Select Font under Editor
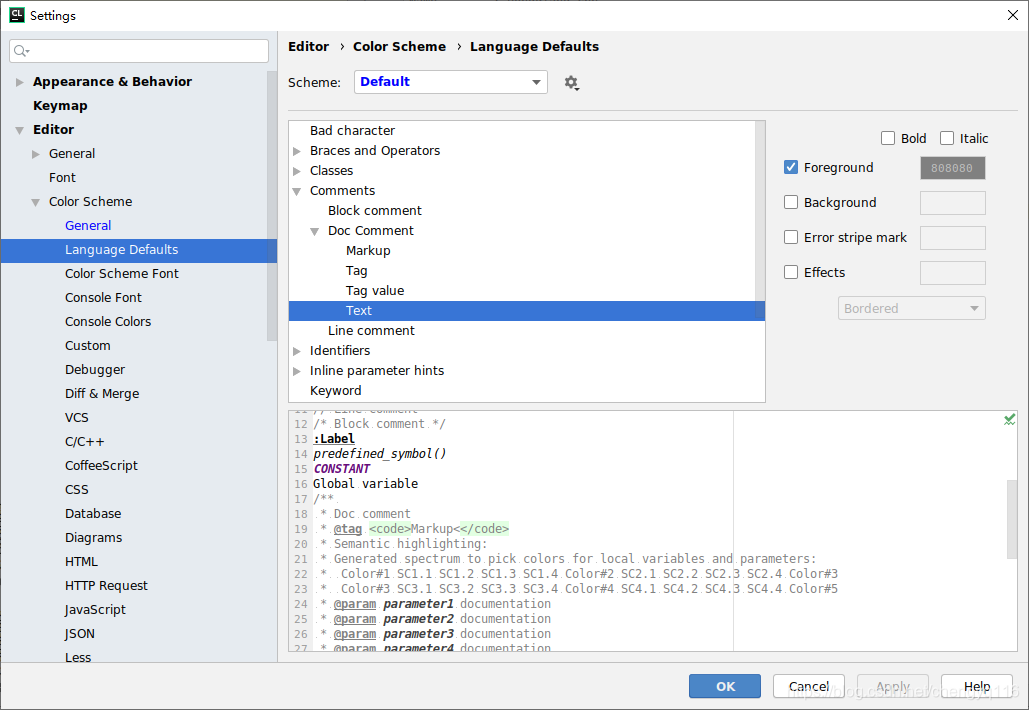The image size is (1029, 710). (x=62, y=177)
